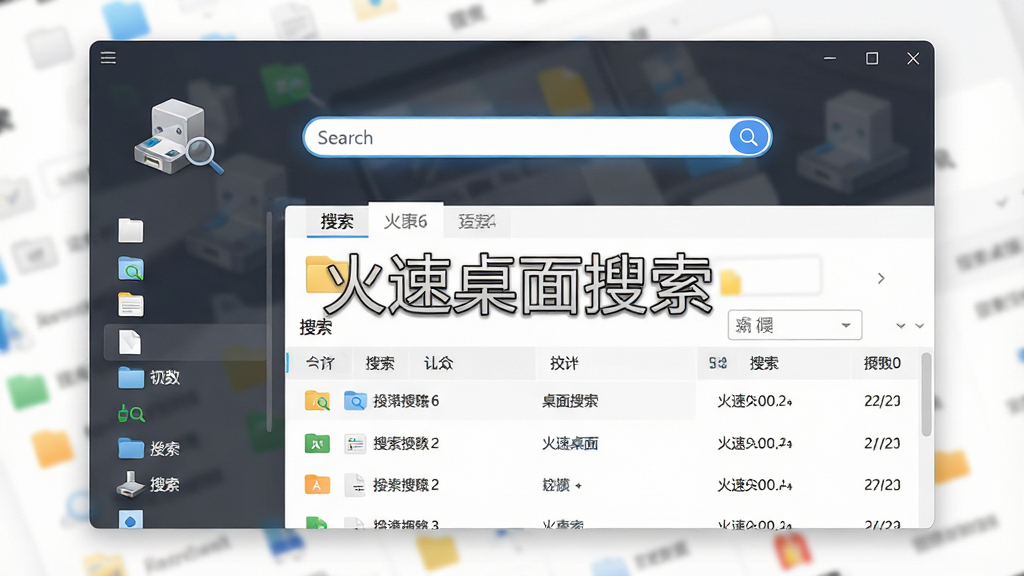The image size is (1024, 576).
Task: Sort by the 让众 column header
Action: pyautogui.click(x=438, y=363)
